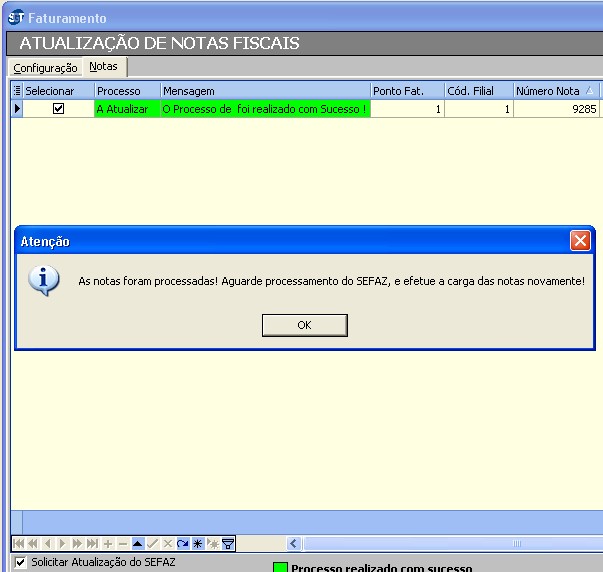Viewport: 603px width, 572px height.
Task: Switch to the Configuração tab
Action: pyautogui.click(x=45, y=68)
